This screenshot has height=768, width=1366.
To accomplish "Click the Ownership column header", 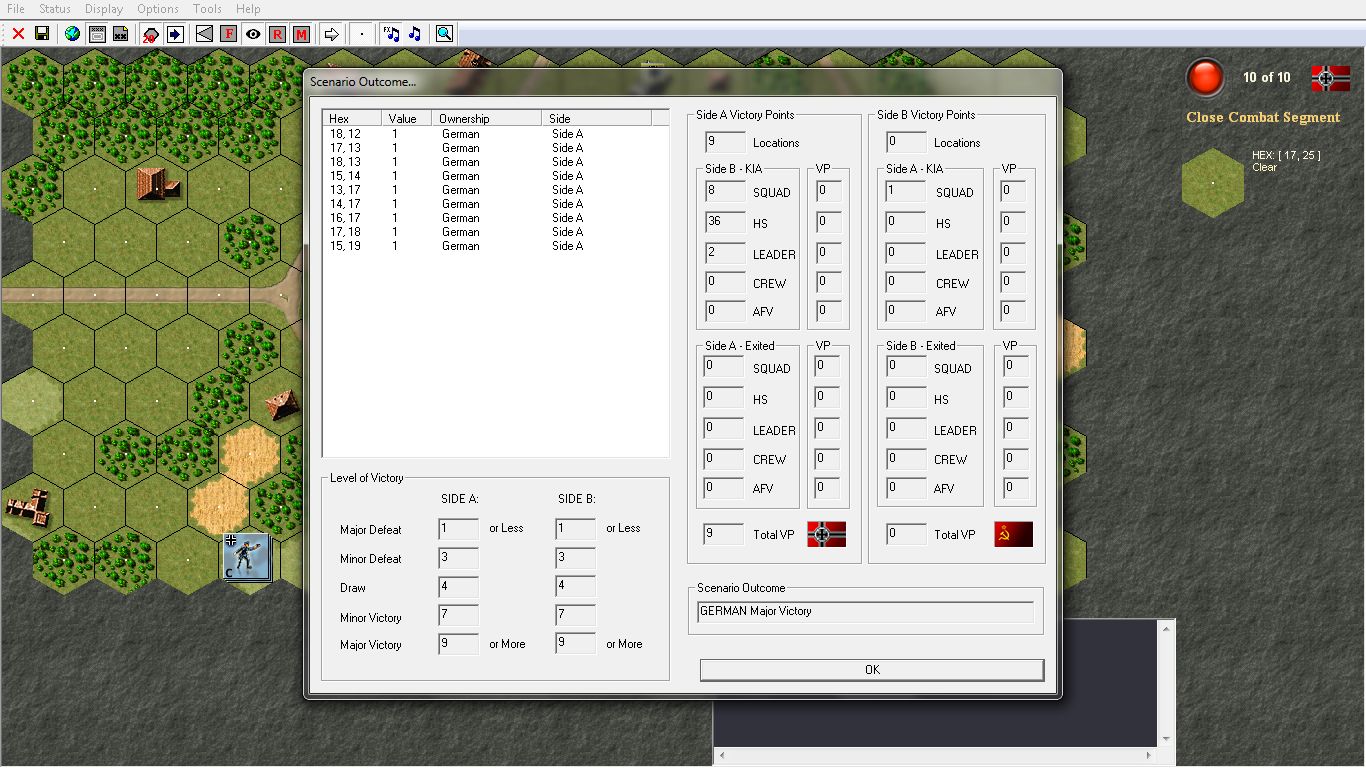I will click(488, 118).
